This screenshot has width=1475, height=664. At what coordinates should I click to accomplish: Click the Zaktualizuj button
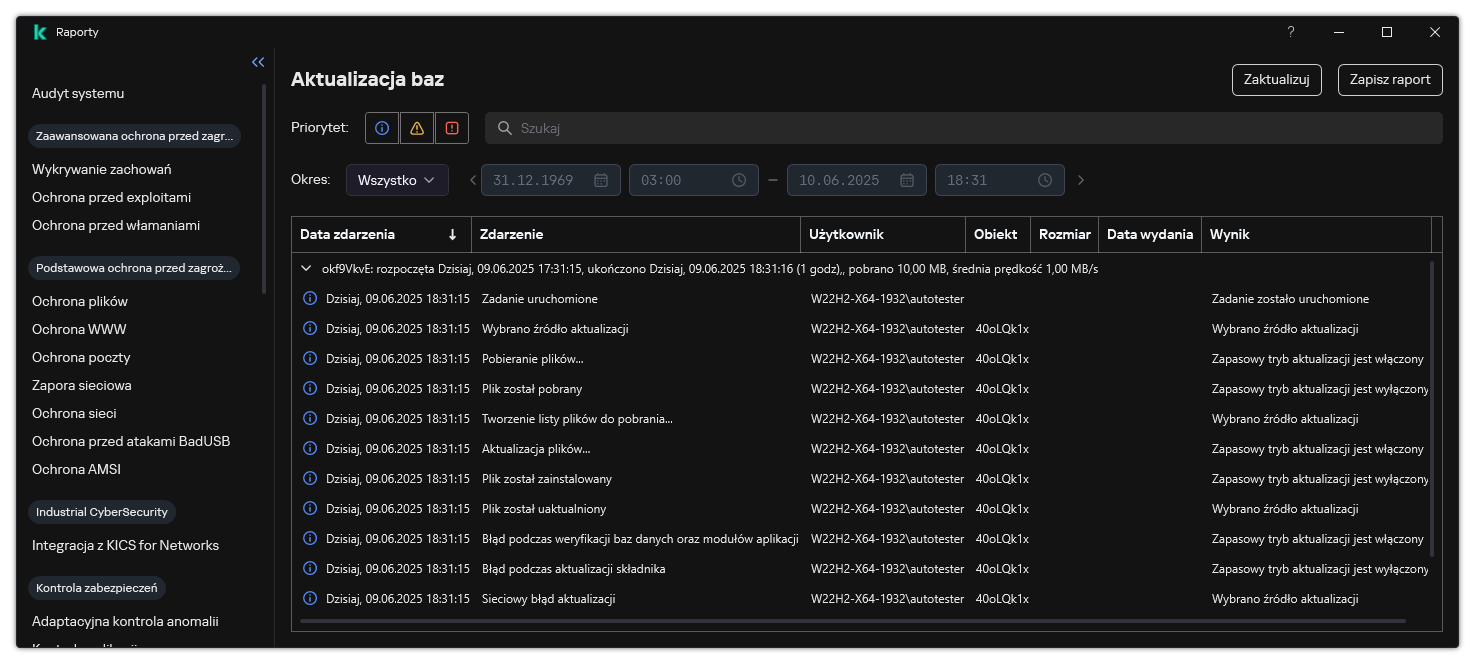pos(1276,80)
